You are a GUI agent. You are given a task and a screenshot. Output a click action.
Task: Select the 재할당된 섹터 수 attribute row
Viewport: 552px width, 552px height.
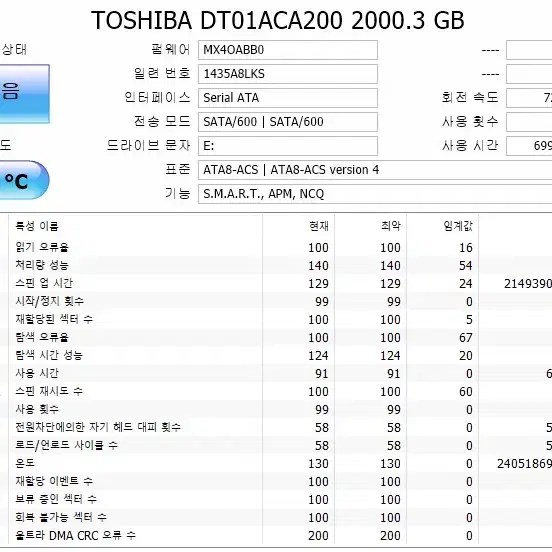click(276, 319)
